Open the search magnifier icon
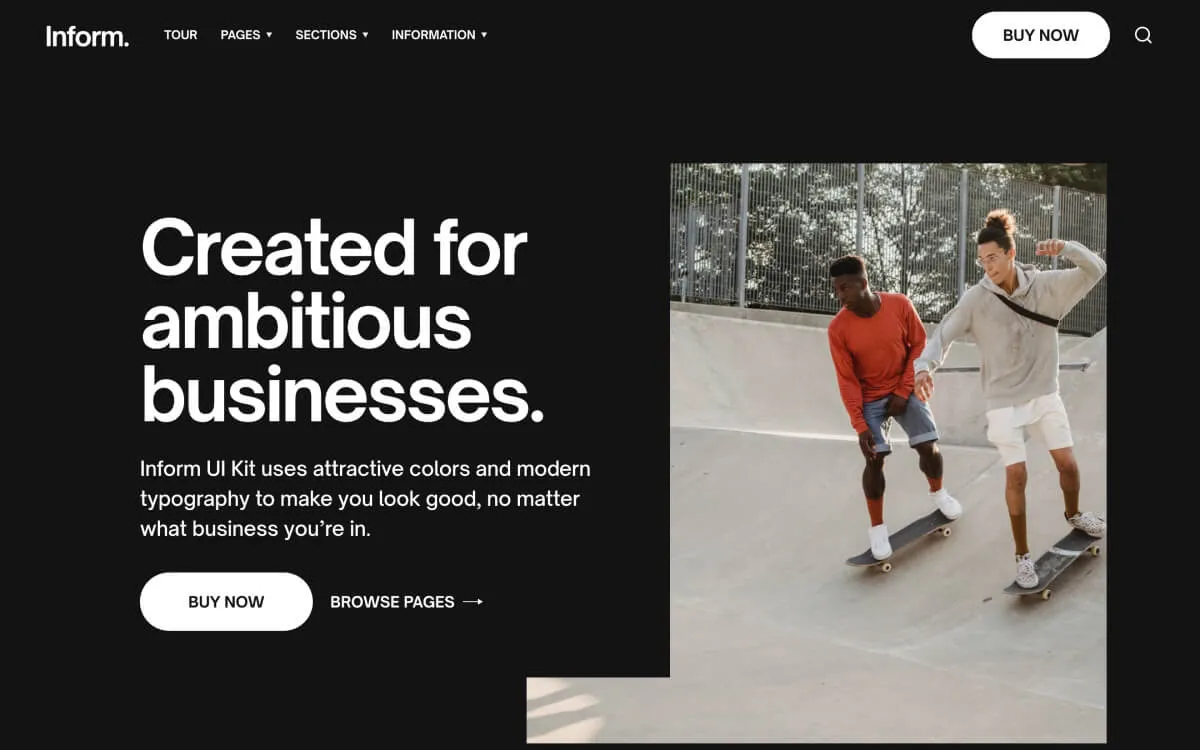 point(1143,35)
